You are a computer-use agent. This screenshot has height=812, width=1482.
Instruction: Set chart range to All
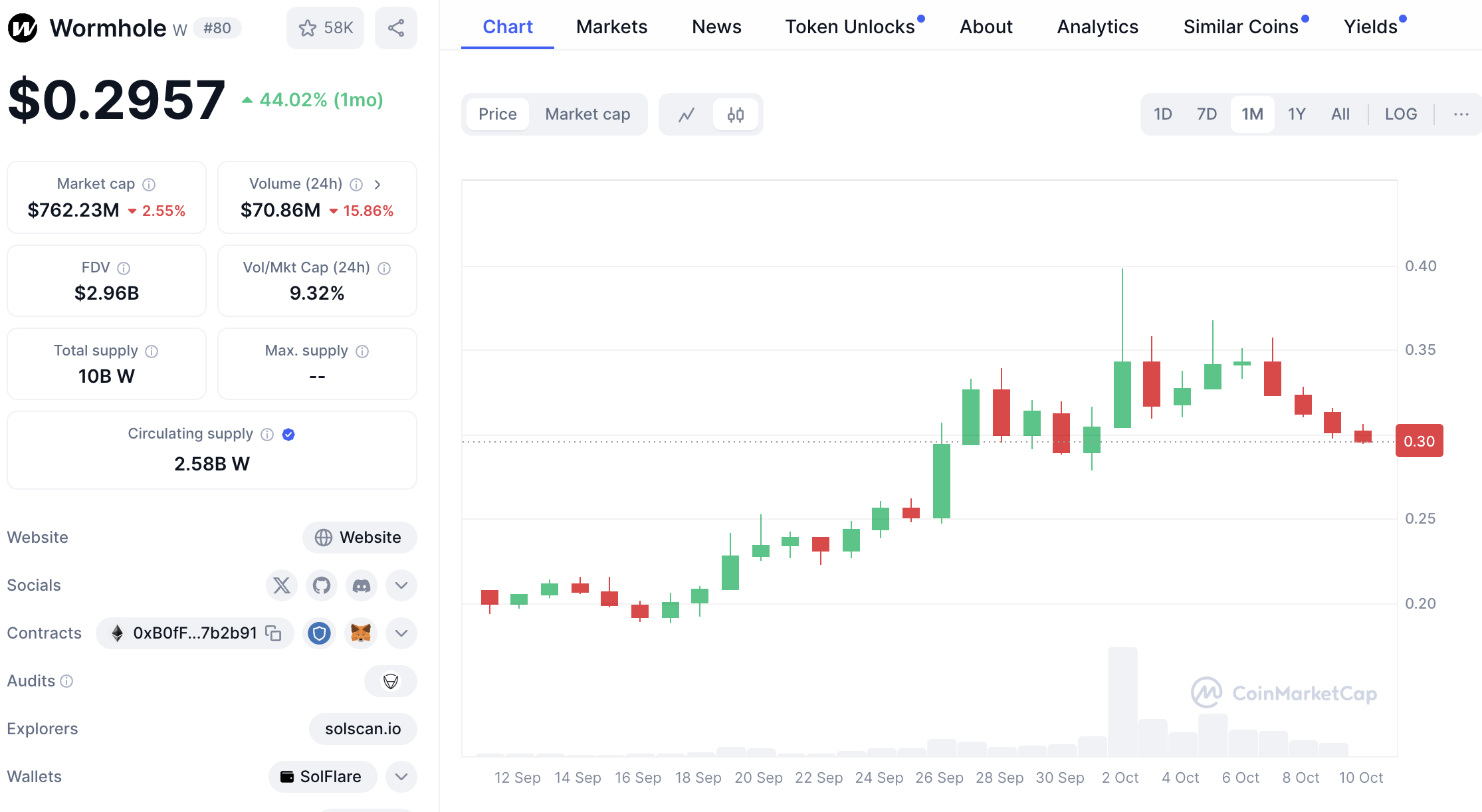coord(1340,114)
